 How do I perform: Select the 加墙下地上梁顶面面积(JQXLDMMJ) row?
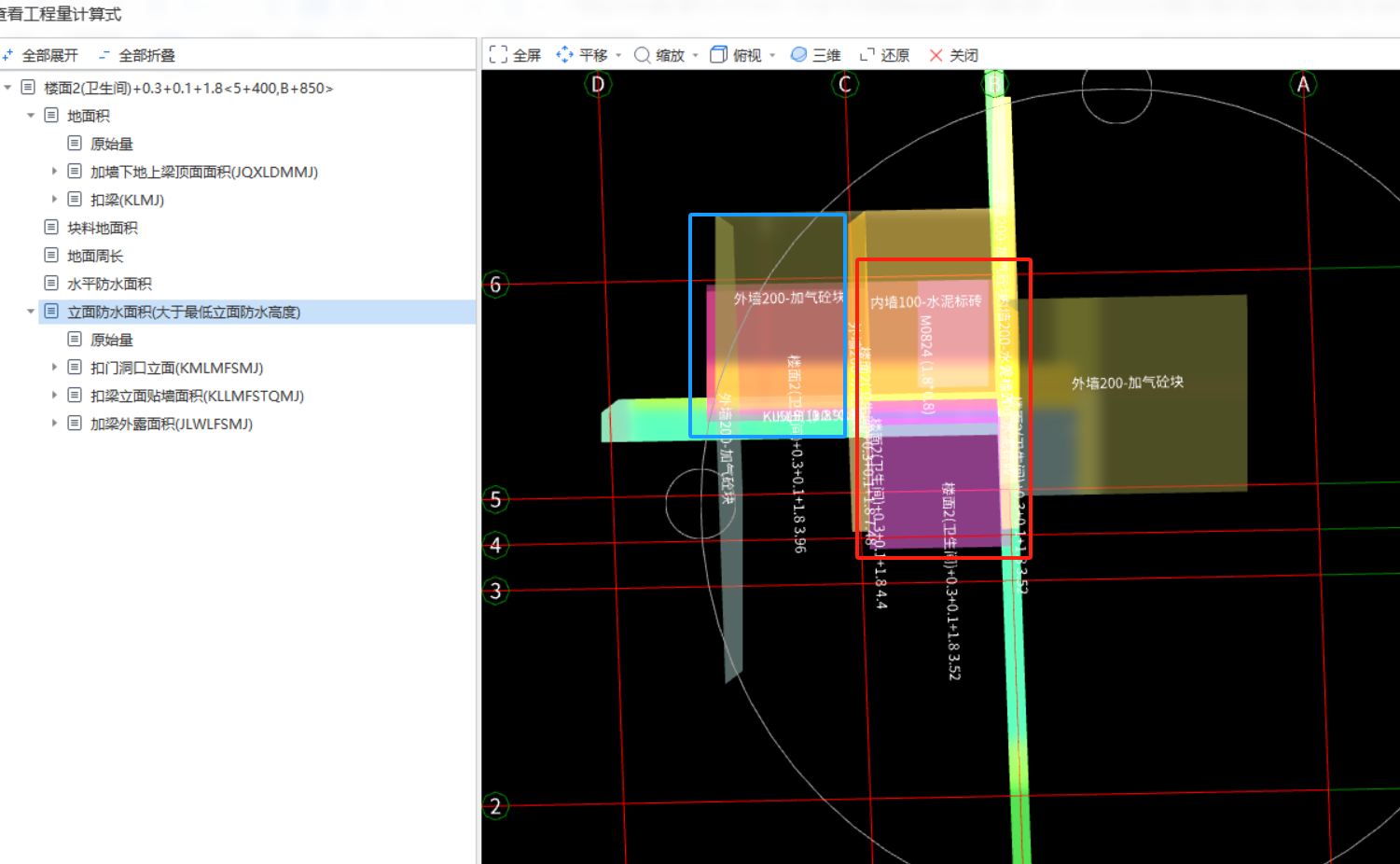pyautogui.click(x=204, y=172)
